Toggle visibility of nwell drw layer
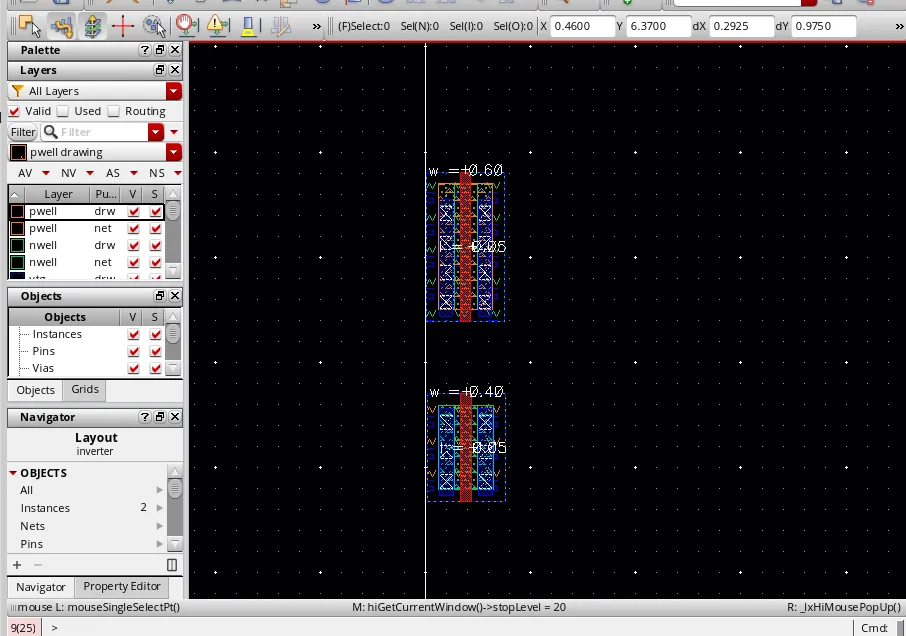Viewport: 906px width, 636px height. tap(134, 245)
